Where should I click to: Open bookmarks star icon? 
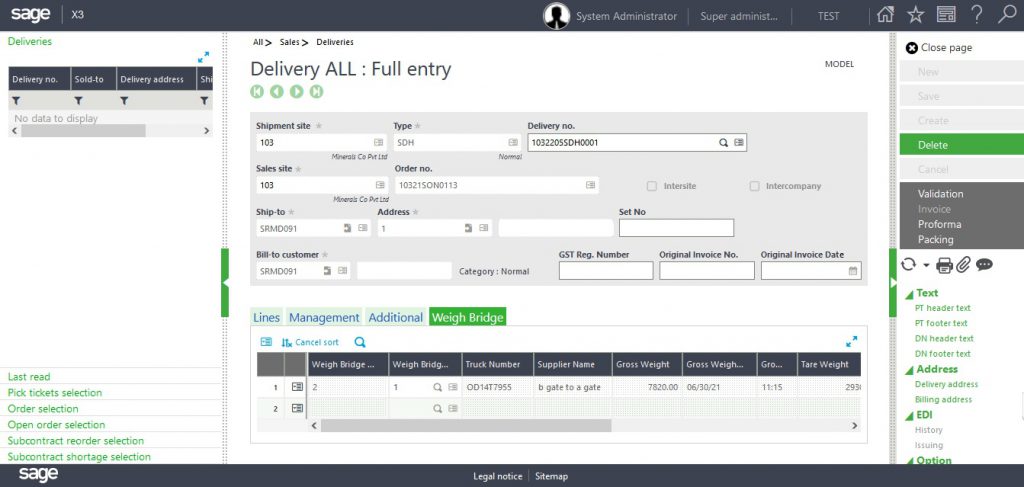(x=916, y=15)
